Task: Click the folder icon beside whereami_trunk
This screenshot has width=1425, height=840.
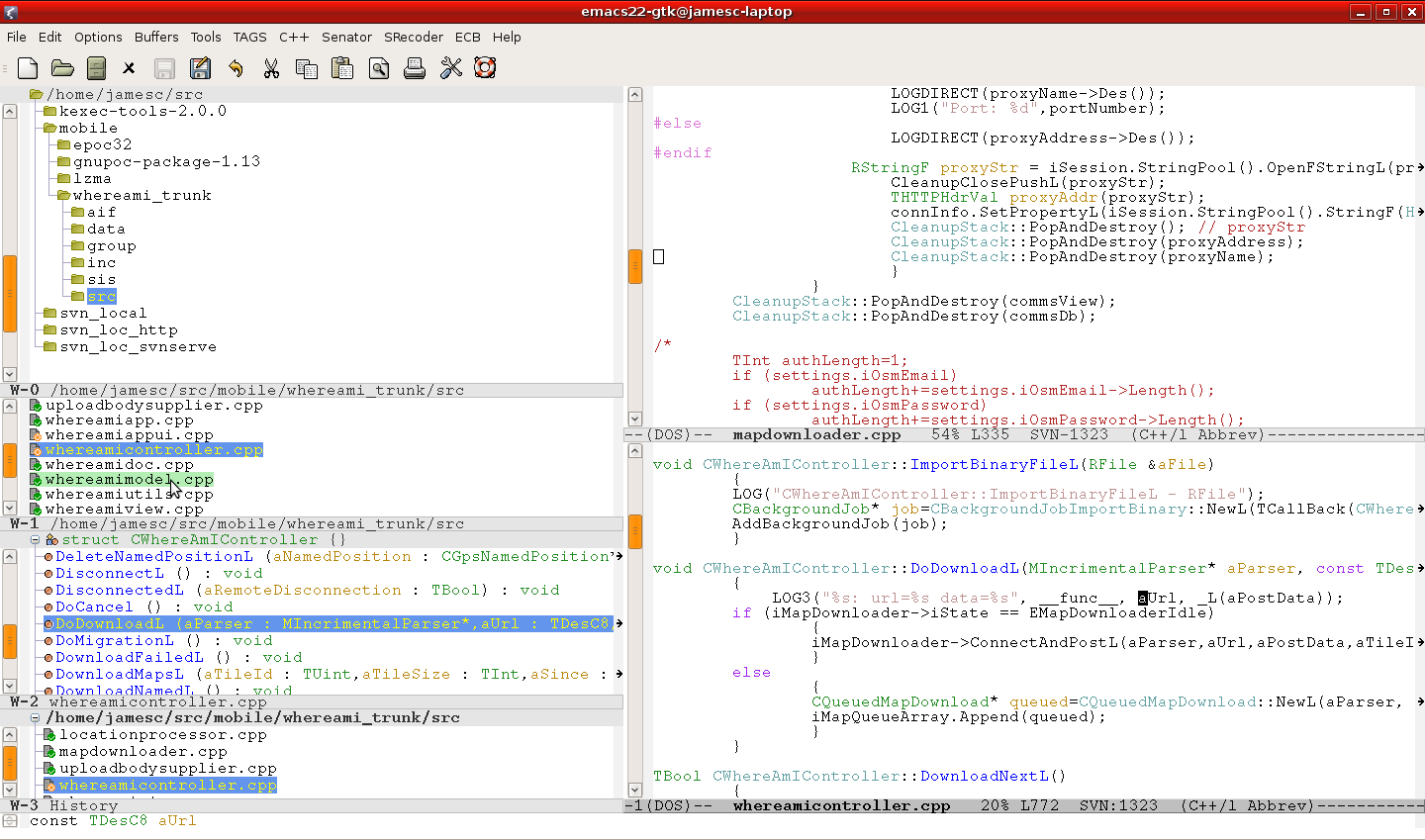Action: click(63, 195)
